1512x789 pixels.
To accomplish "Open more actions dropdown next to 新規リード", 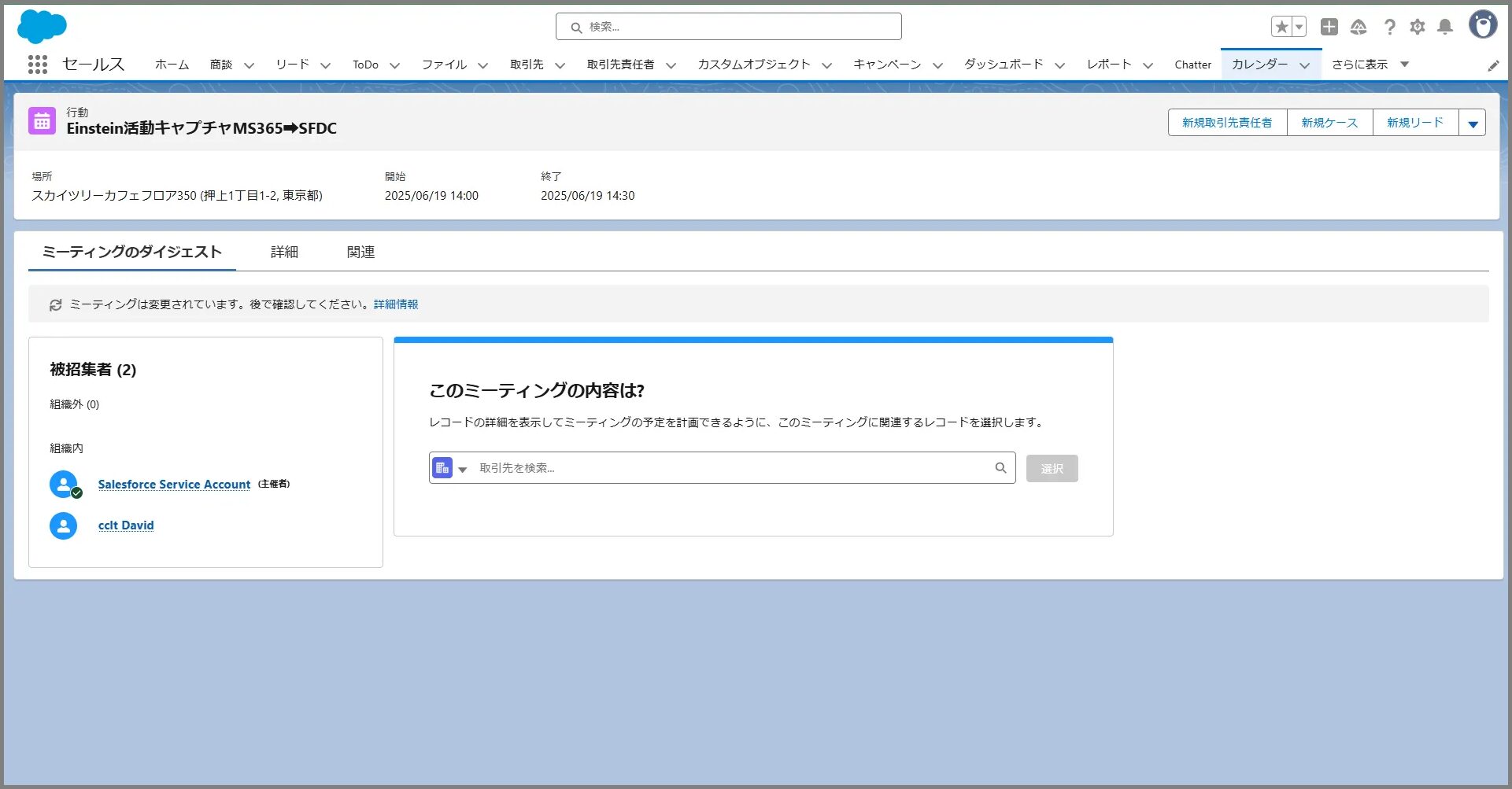I will point(1473,123).
